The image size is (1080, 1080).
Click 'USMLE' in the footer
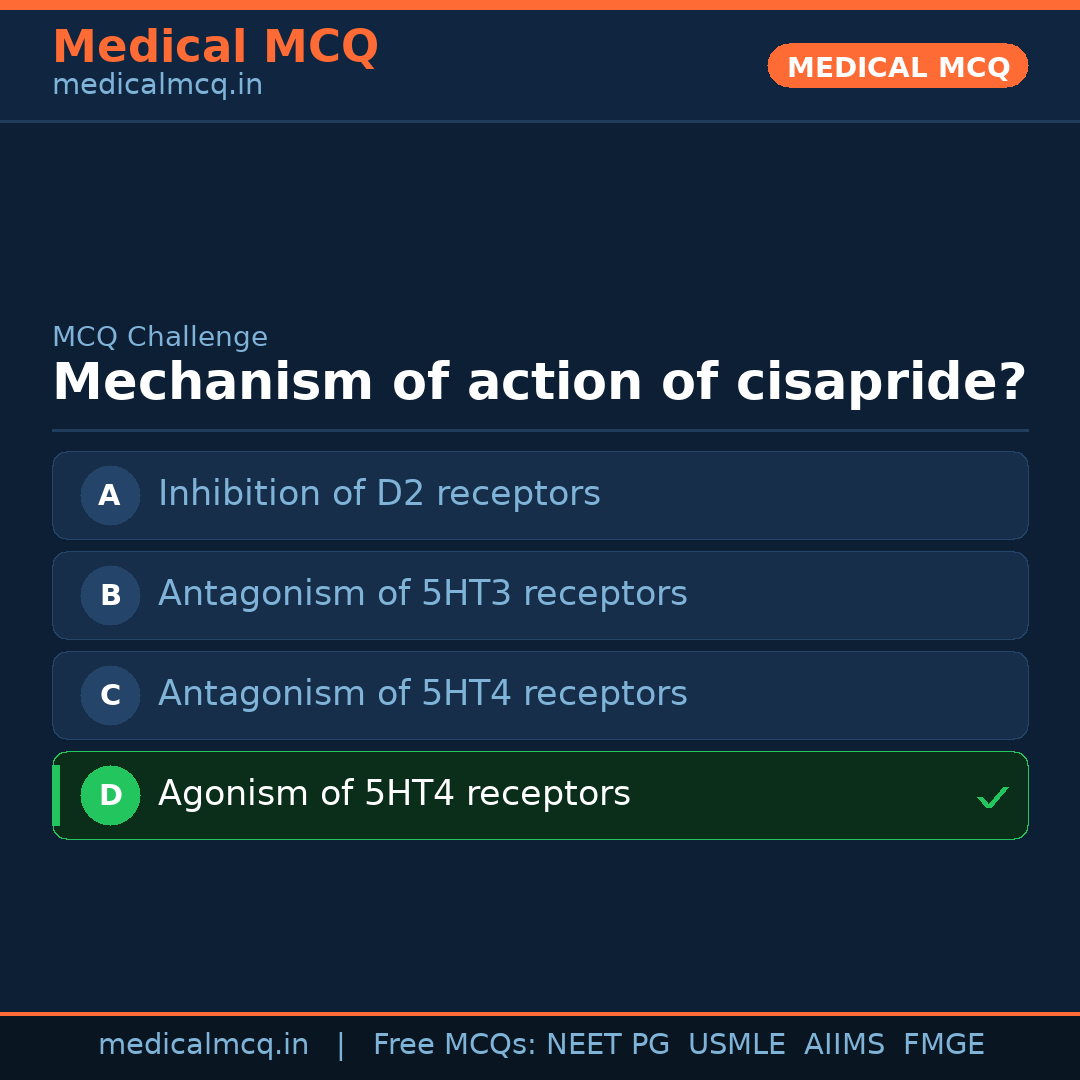tap(736, 1045)
